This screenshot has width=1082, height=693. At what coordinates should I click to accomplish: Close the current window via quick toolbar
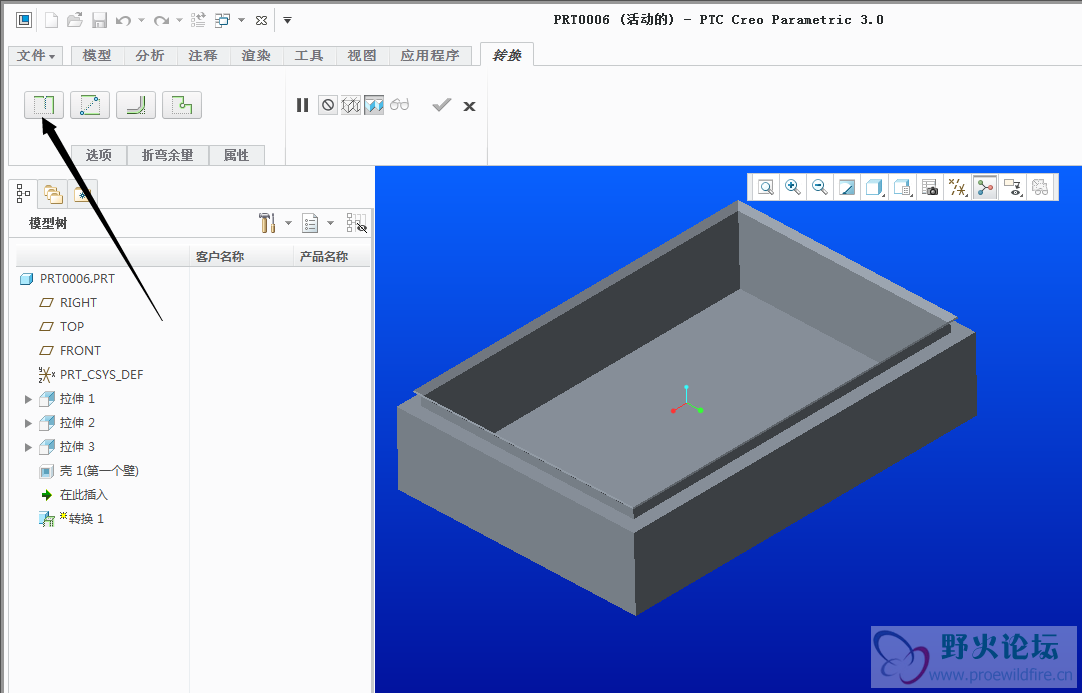coord(261,21)
